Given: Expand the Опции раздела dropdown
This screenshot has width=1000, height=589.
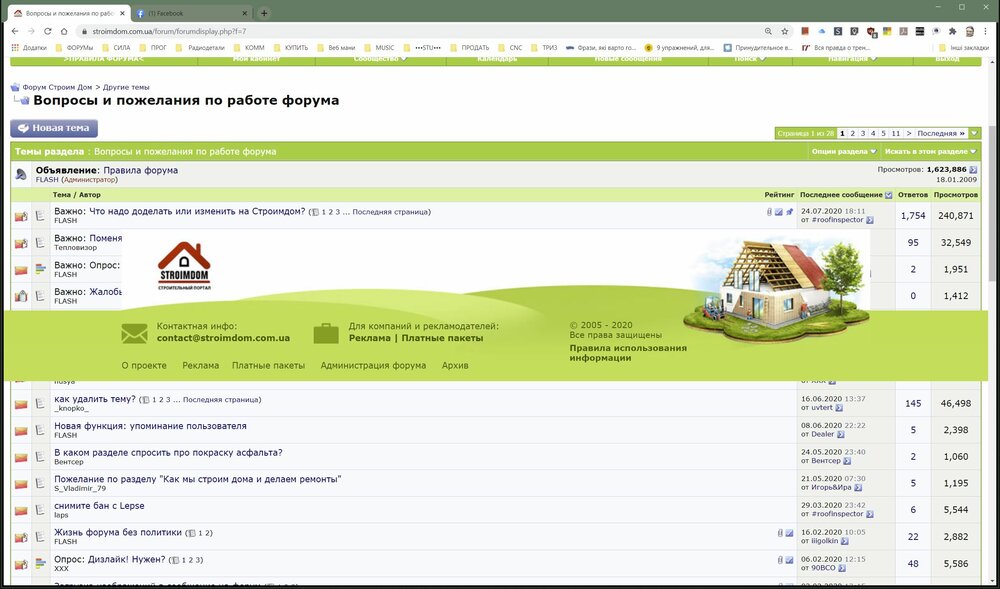Looking at the screenshot, I should 844,152.
